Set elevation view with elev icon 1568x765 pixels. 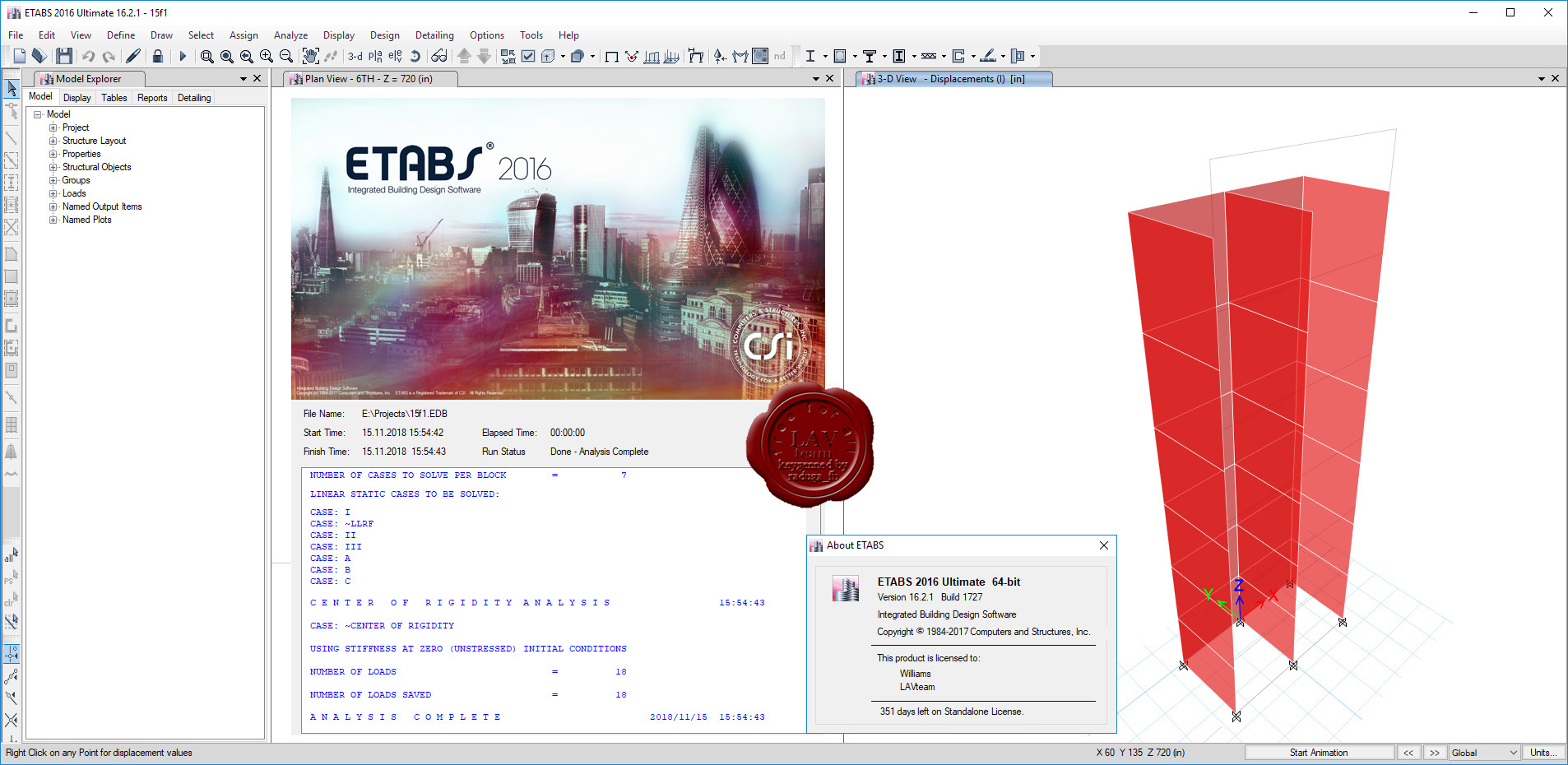click(395, 56)
